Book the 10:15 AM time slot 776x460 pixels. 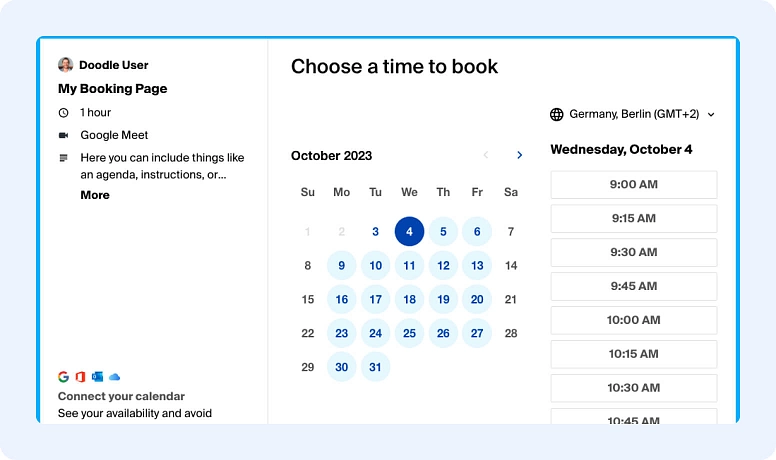point(633,354)
